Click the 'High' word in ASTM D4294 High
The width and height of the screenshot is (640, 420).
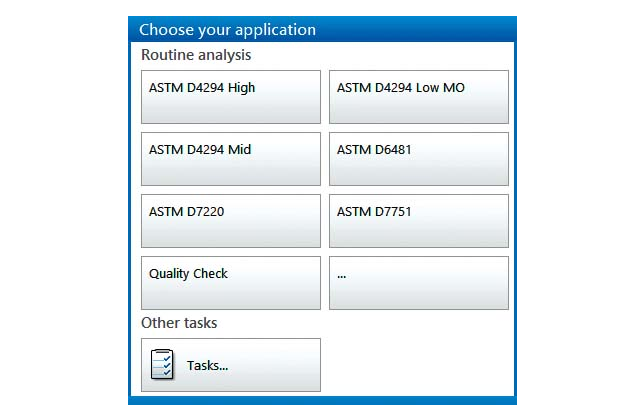(x=241, y=88)
